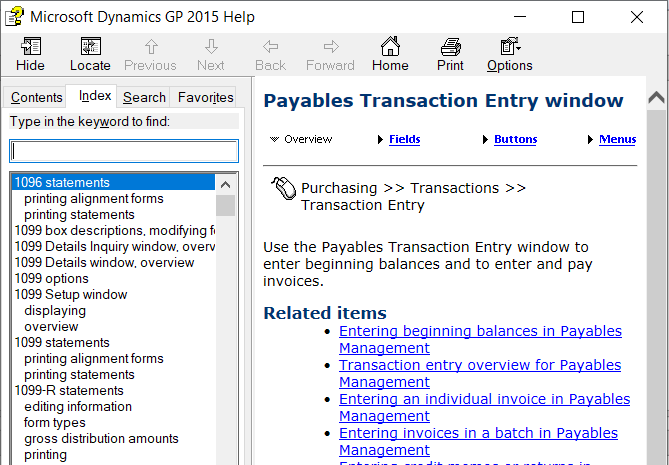The width and height of the screenshot is (669, 465).
Task: Switch to the Favorites tab
Action: click(x=206, y=98)
